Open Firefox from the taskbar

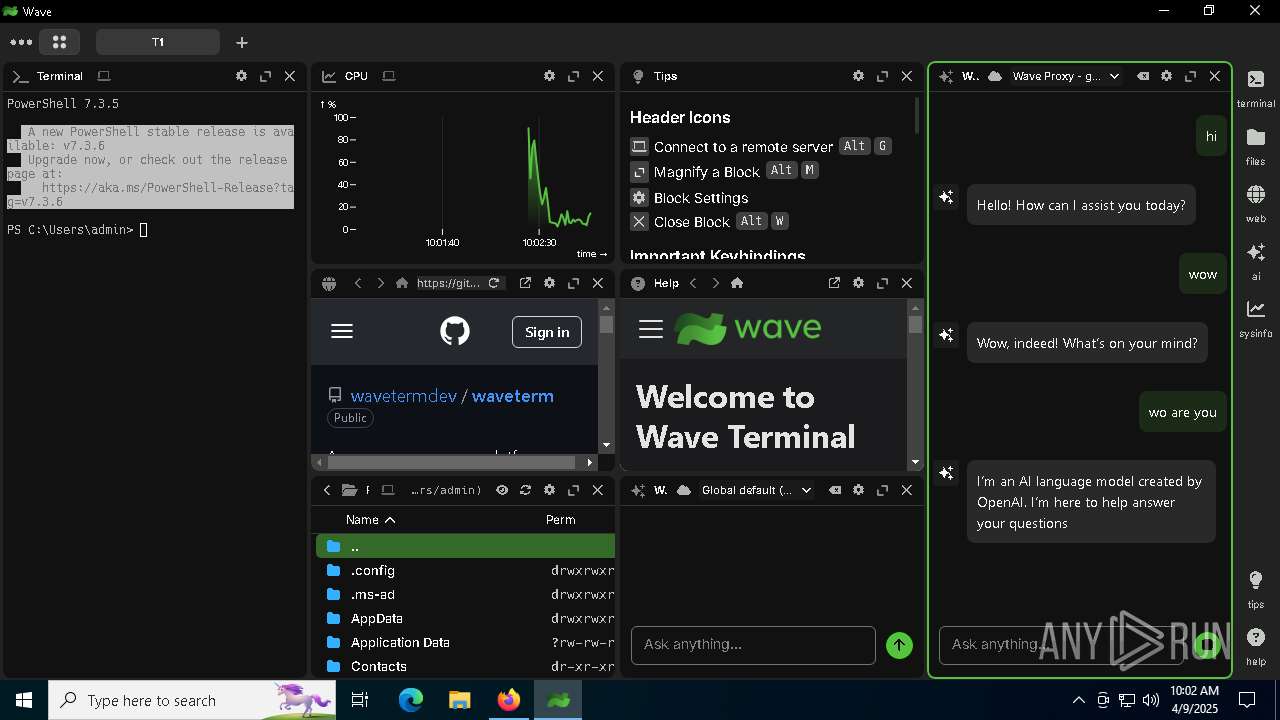[x=509, y=700]
